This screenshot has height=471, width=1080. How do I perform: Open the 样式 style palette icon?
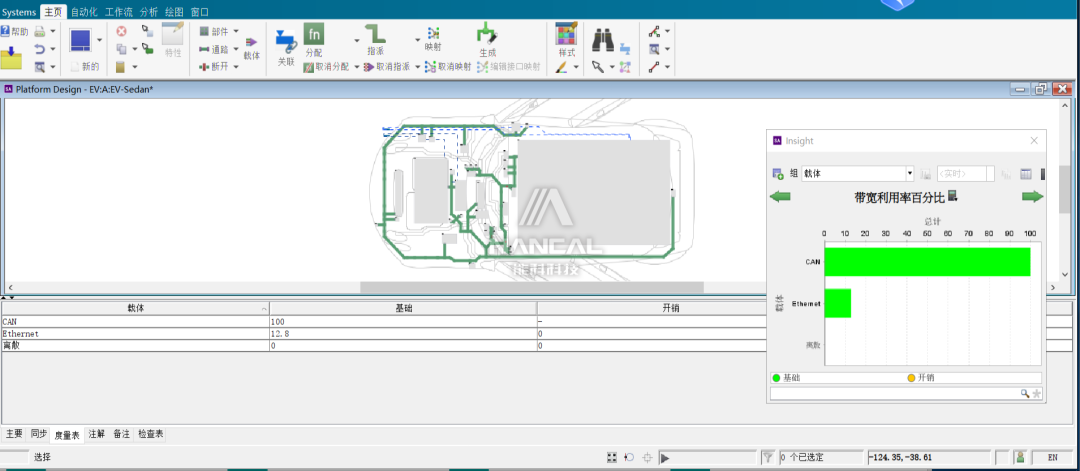pyautogui.click(x=566, y=34)
